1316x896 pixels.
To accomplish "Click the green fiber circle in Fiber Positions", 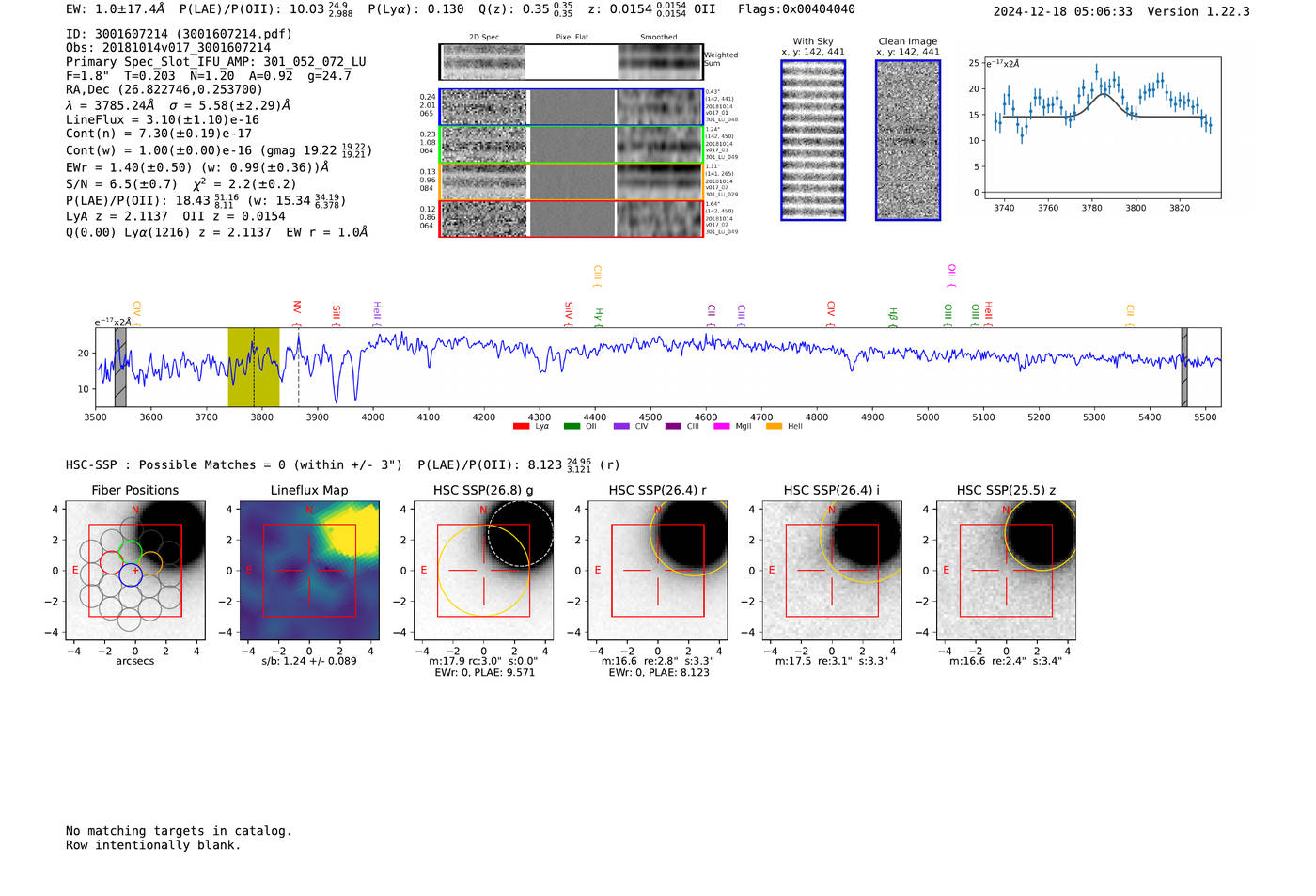I will [131, 551].
